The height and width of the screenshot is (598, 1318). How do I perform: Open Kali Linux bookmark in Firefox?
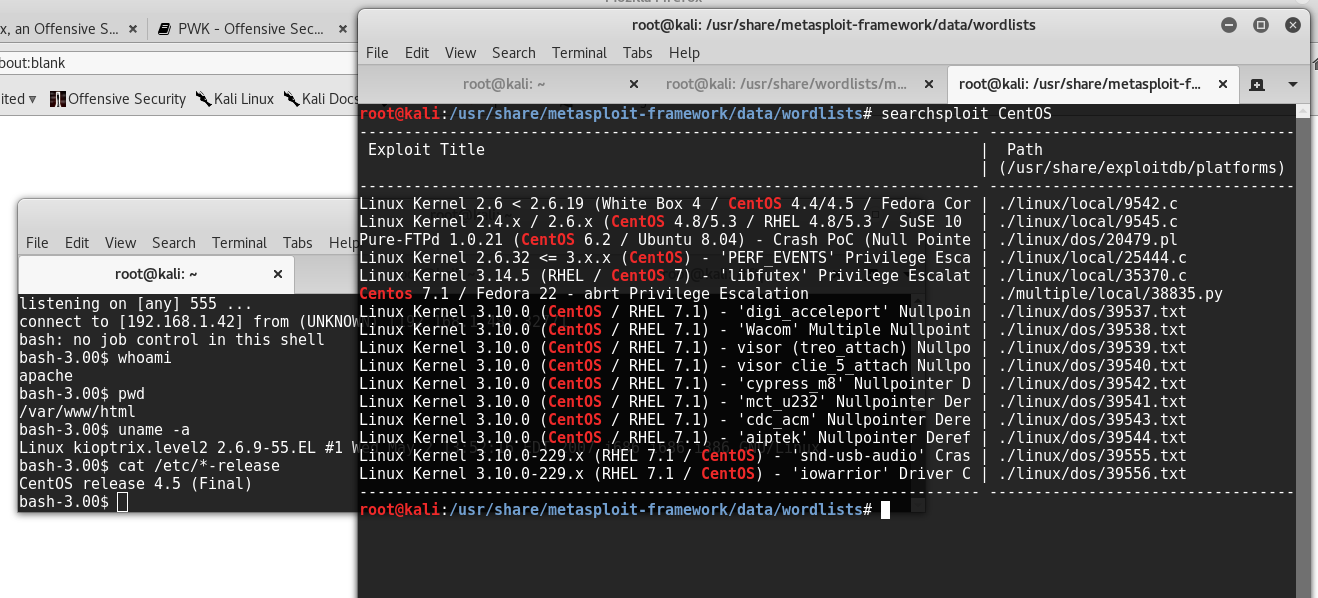click(x=234, y=99)
